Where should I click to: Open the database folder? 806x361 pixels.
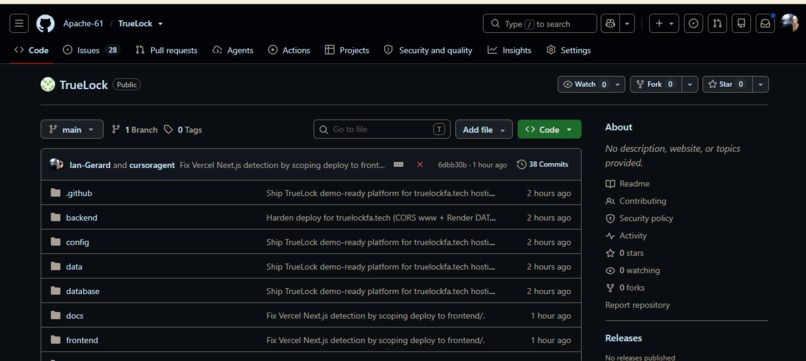tap(83, 291)
